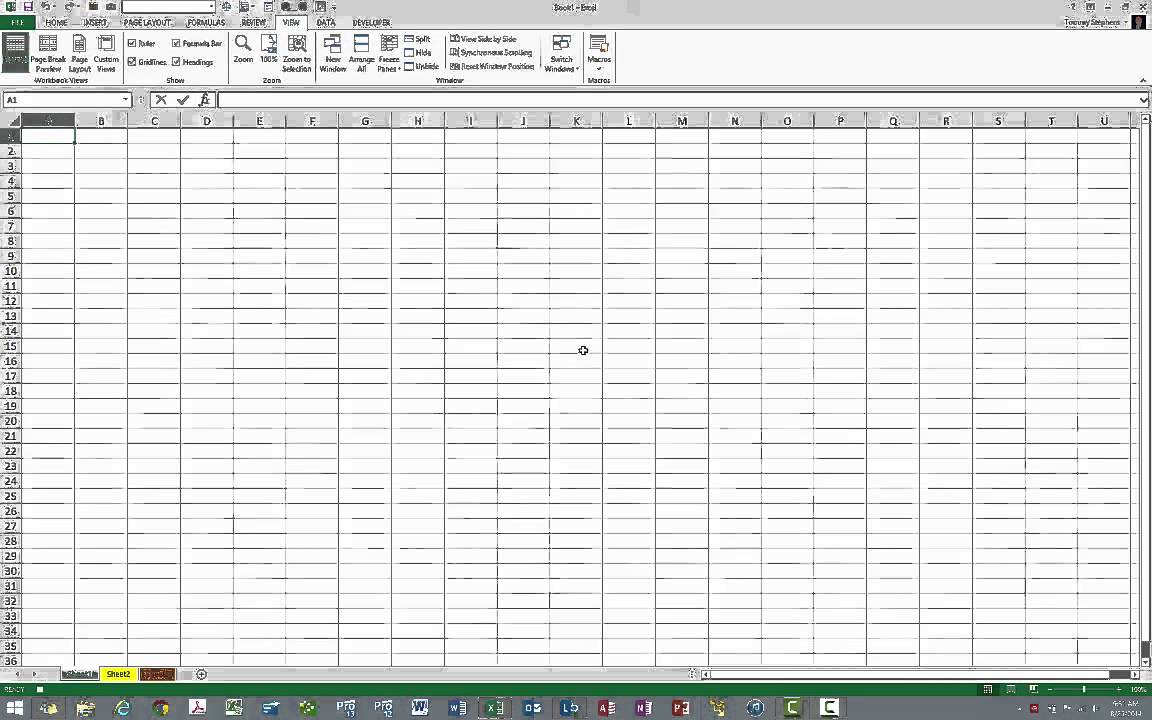Image resolution: width=1152 pixels, height=720 pixels.
Task: Open the Zoom dialog magnifier
Action: tap(243, 50)
